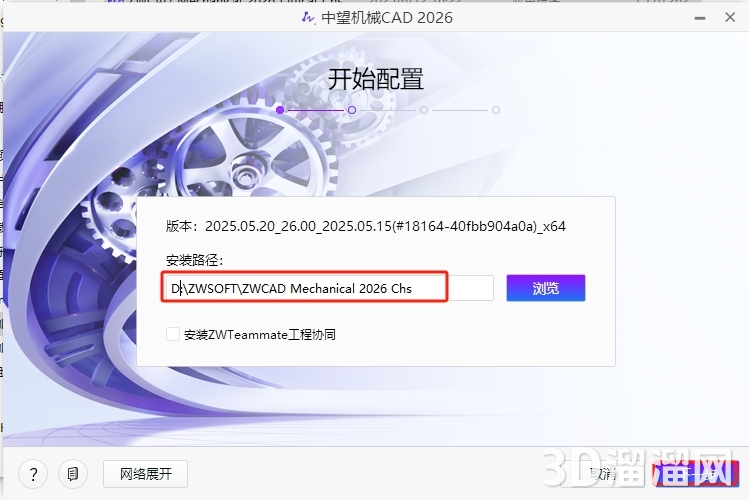Minimize the ZWCAD installer window
The height and width of the screenshot is (500, 749).
point(700,18)
